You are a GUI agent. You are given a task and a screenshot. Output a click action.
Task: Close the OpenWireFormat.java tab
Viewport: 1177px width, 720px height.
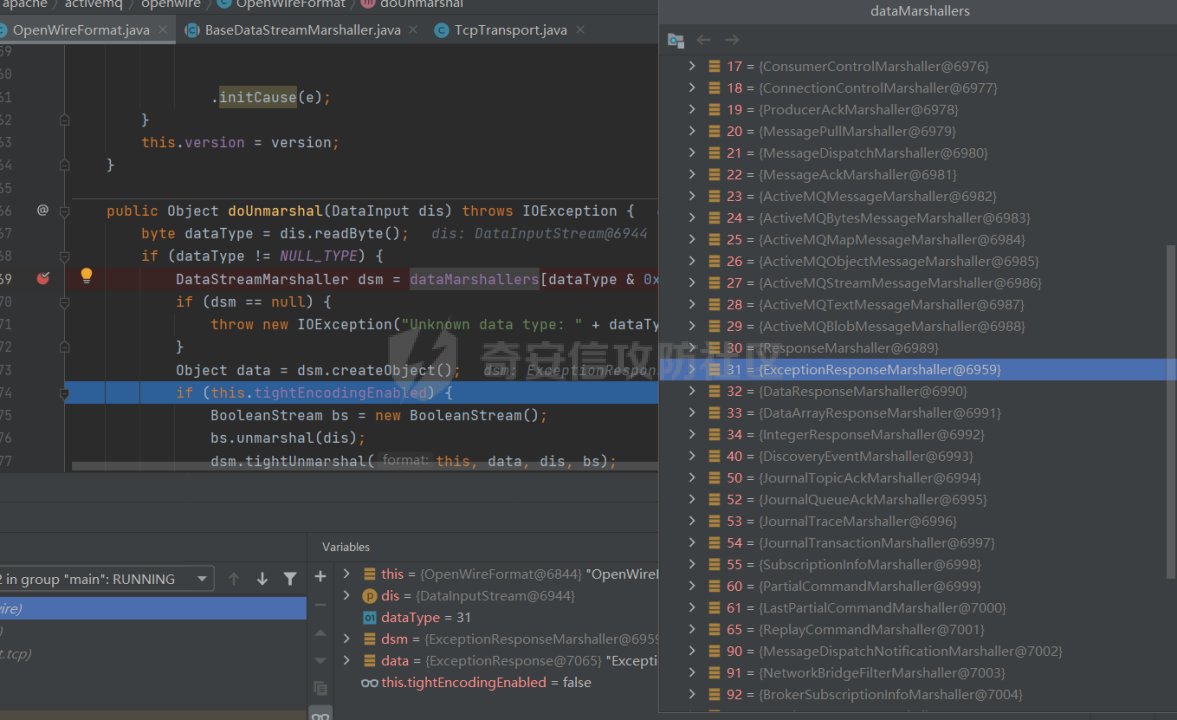pos(163,30)
